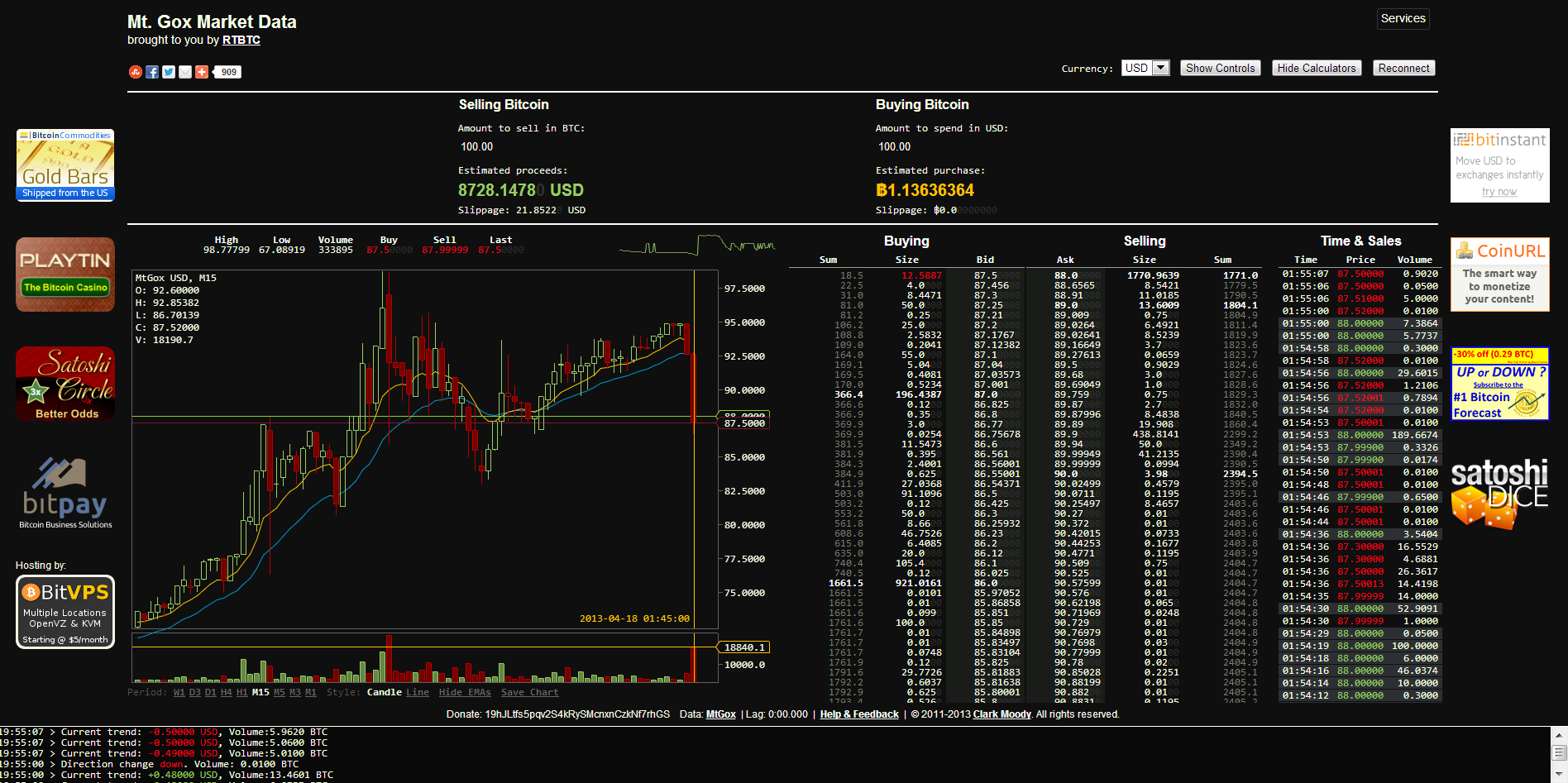Open the Services menu
The height and width of the screenshot is (783, 1568).
(1403, 18)
